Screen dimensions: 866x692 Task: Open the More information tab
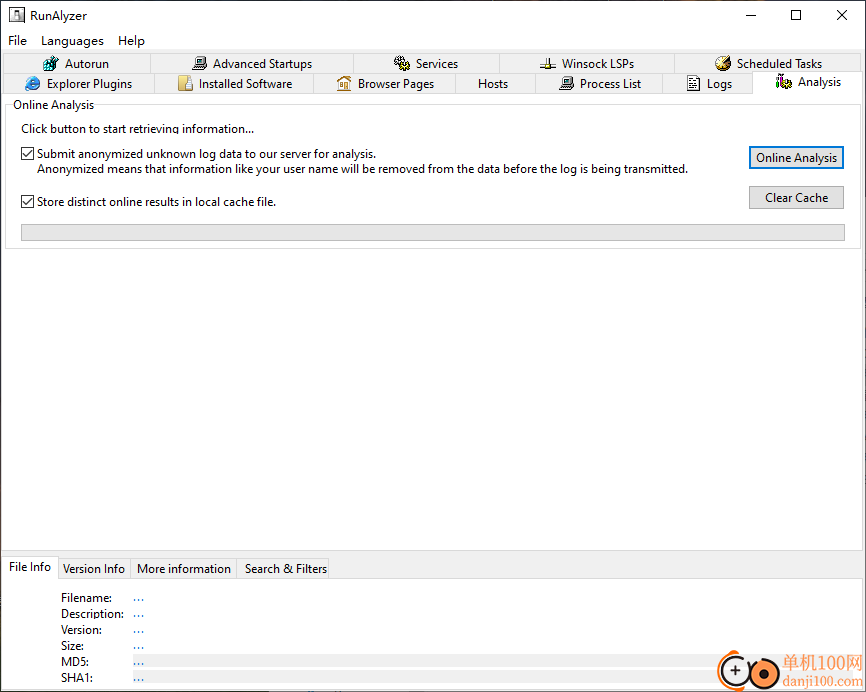(184, 569)
